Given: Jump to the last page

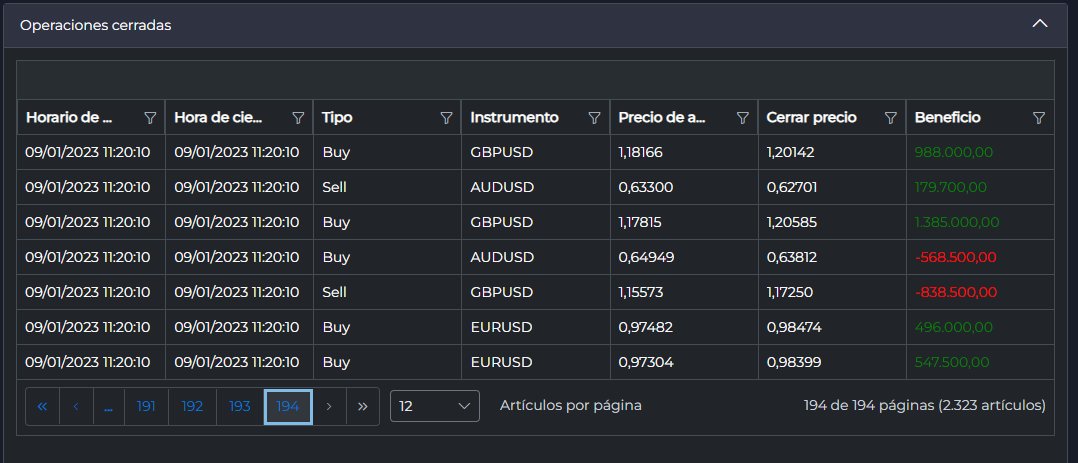Looking at the screenshot, I should click(362, 407).
